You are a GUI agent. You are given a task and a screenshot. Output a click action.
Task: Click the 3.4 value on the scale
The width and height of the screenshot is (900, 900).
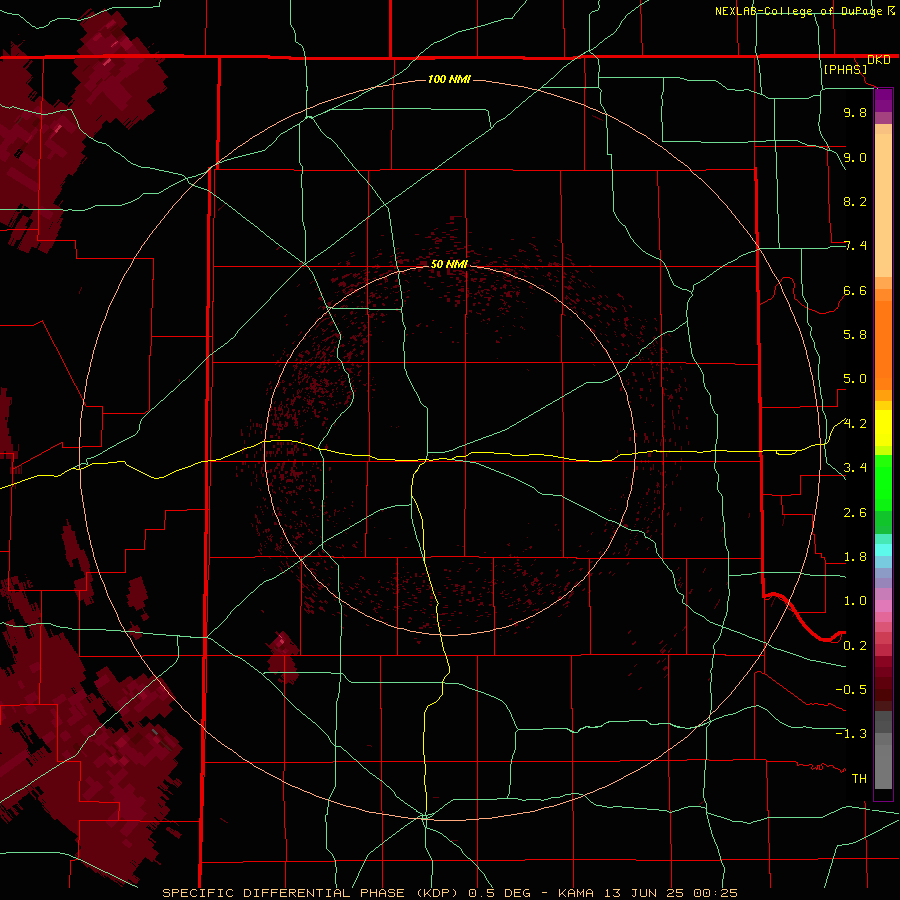(x=855, y=468)
